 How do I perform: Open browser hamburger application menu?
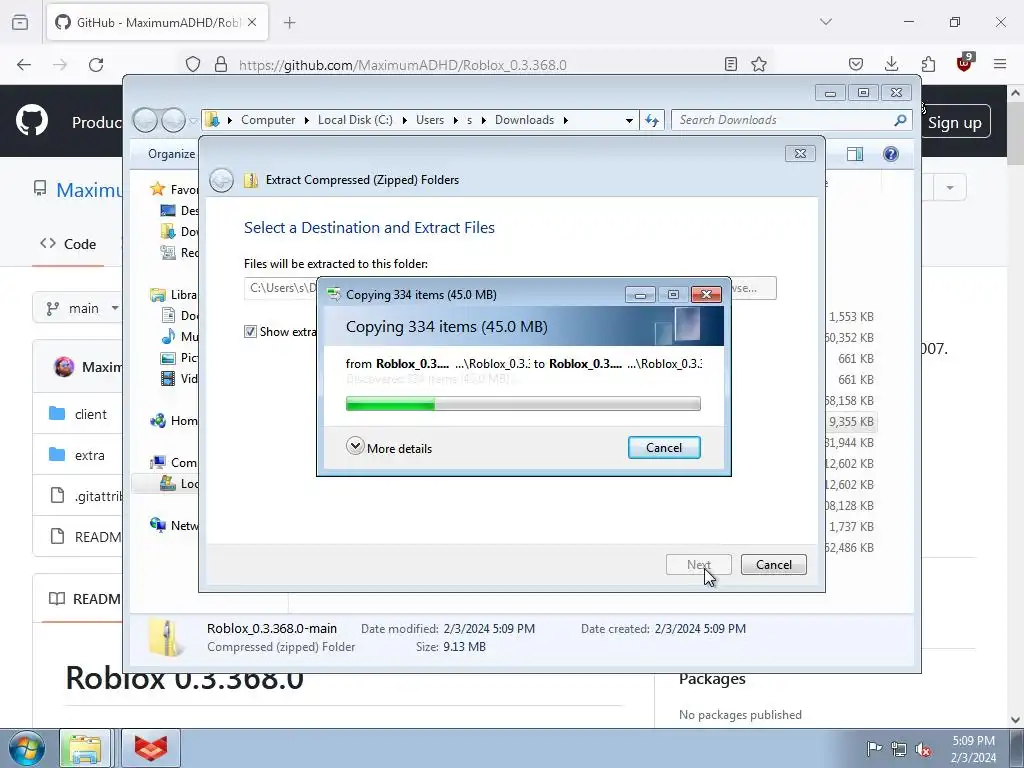[x=1000, y=64]
